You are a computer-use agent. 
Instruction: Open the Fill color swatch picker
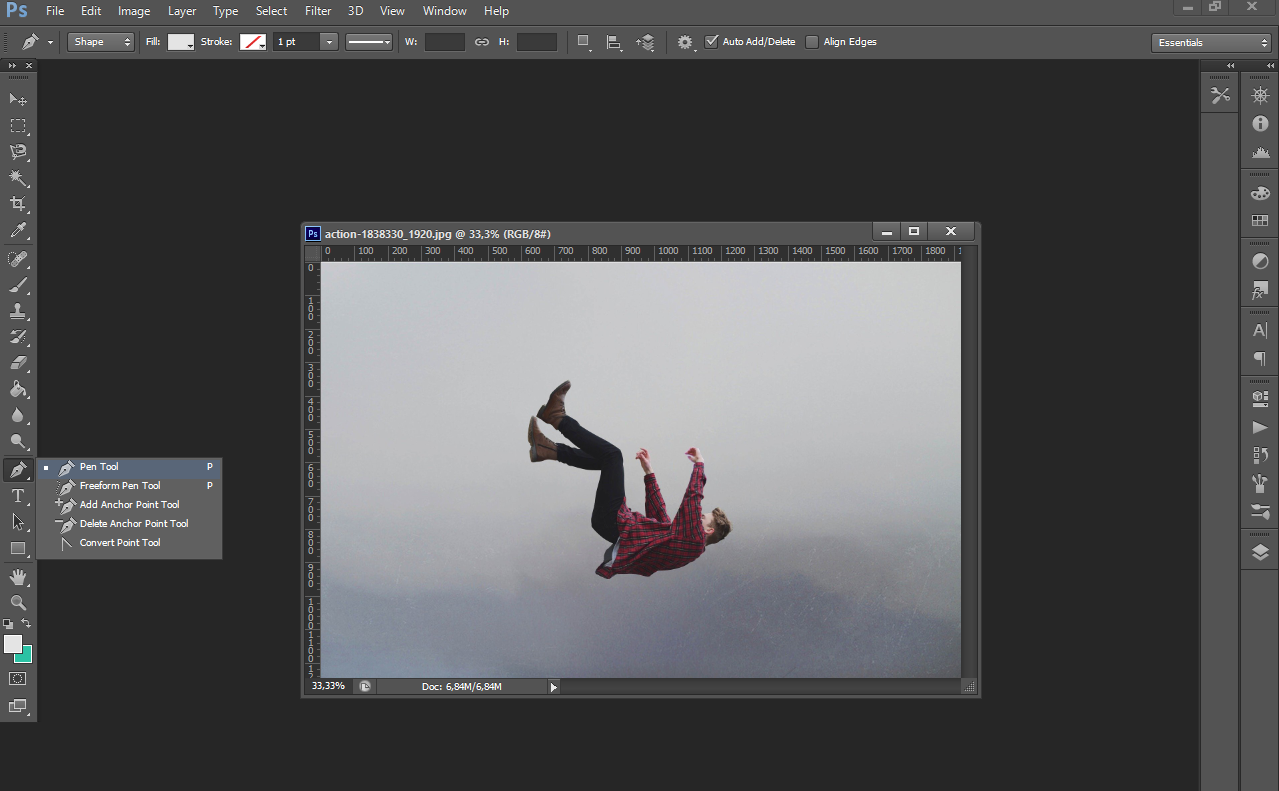pyautogui.click(x=181, y=42)
